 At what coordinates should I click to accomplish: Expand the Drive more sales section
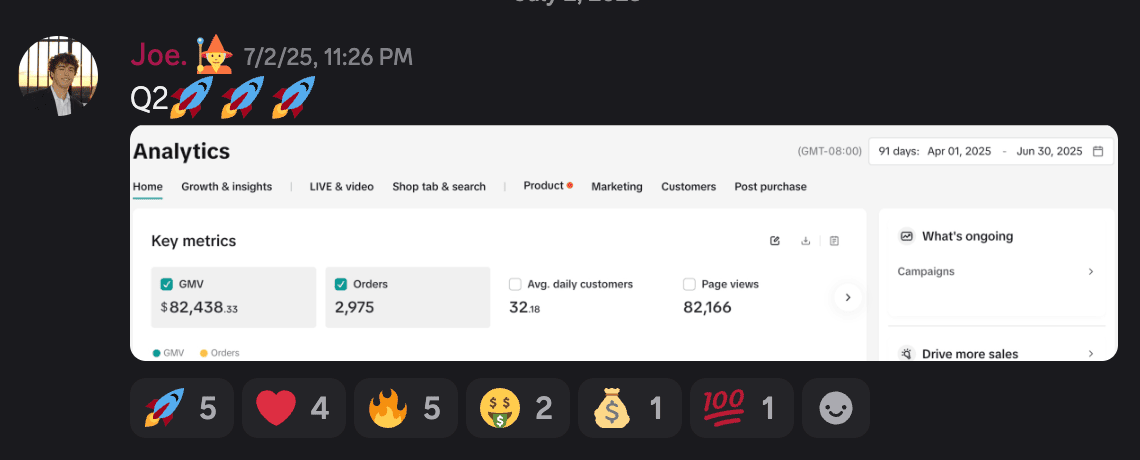(1091, 354)
